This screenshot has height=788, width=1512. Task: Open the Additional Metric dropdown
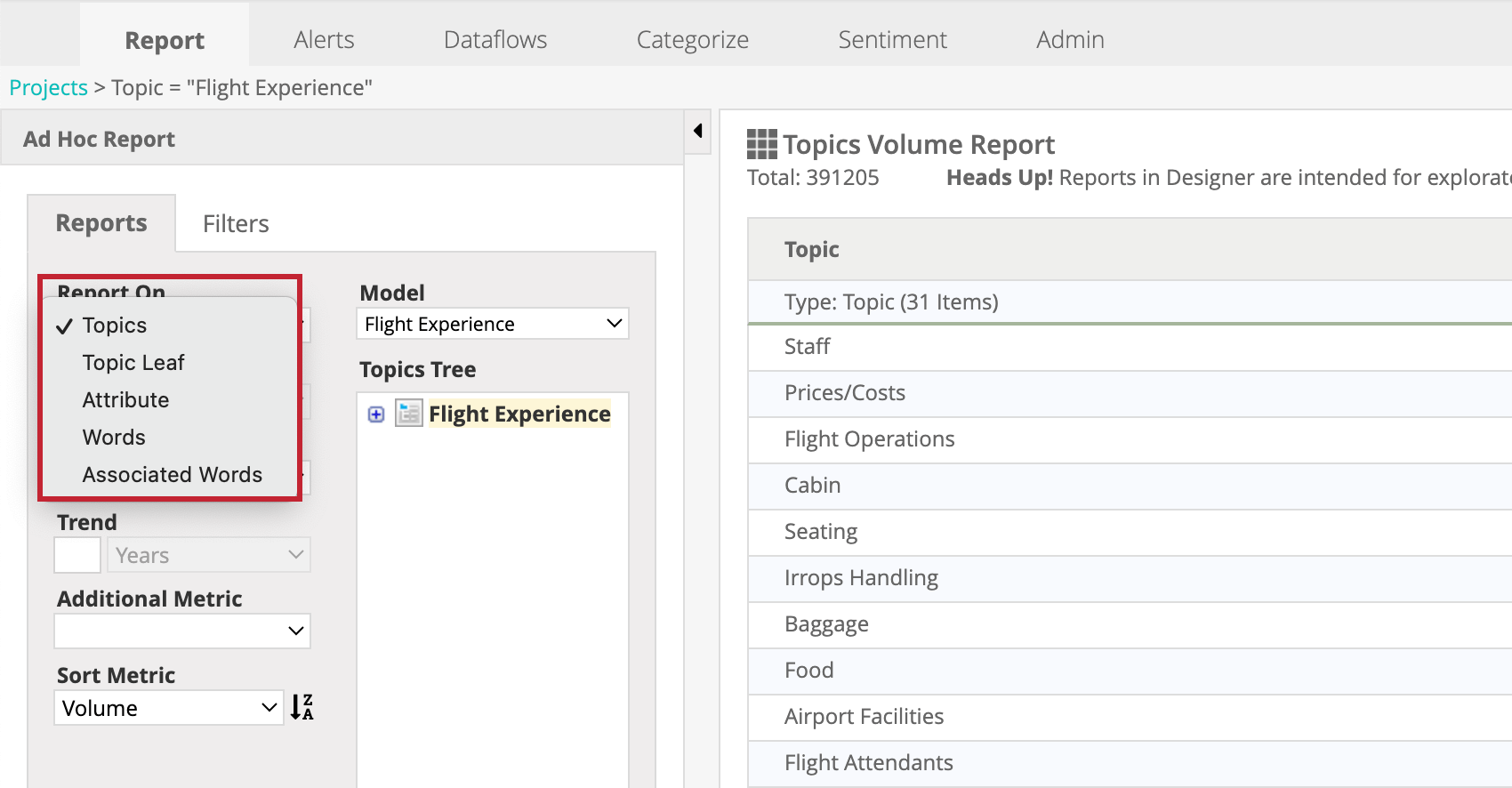click(182, 631)
